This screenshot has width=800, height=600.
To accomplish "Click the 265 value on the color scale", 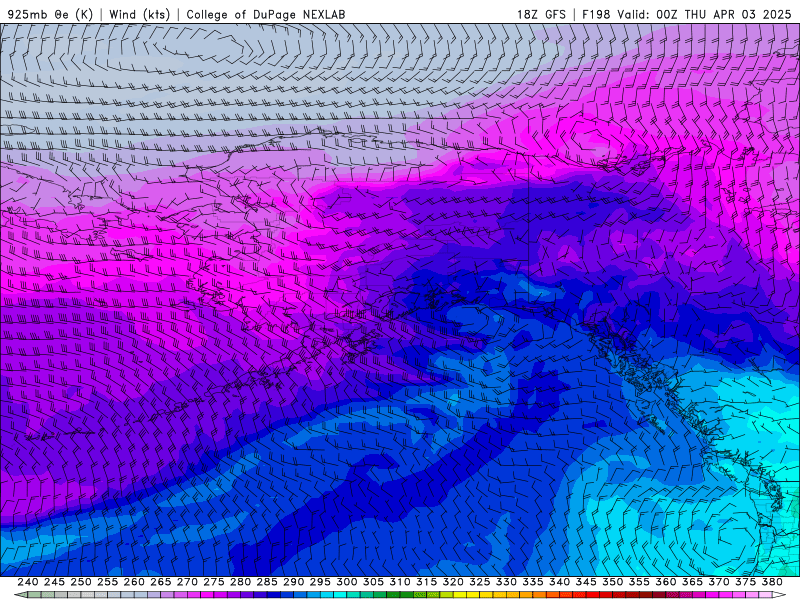I will (160, 582).
